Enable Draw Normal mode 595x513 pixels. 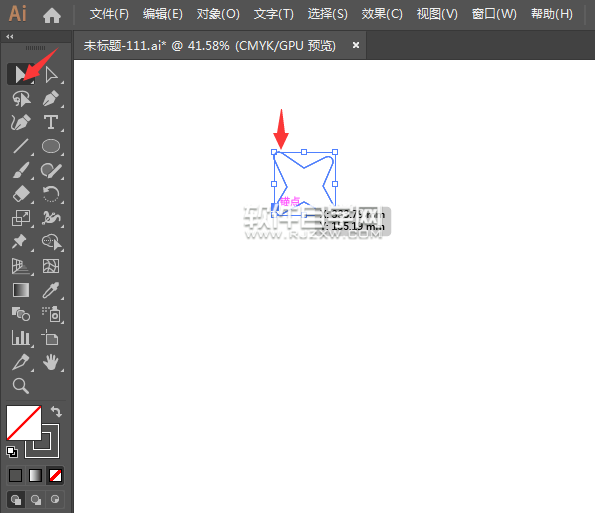point(16,499)
